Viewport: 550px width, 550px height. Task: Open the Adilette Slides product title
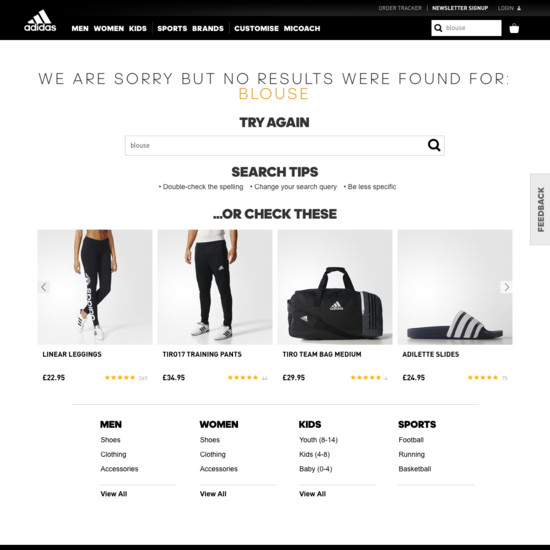click(430, 354)
